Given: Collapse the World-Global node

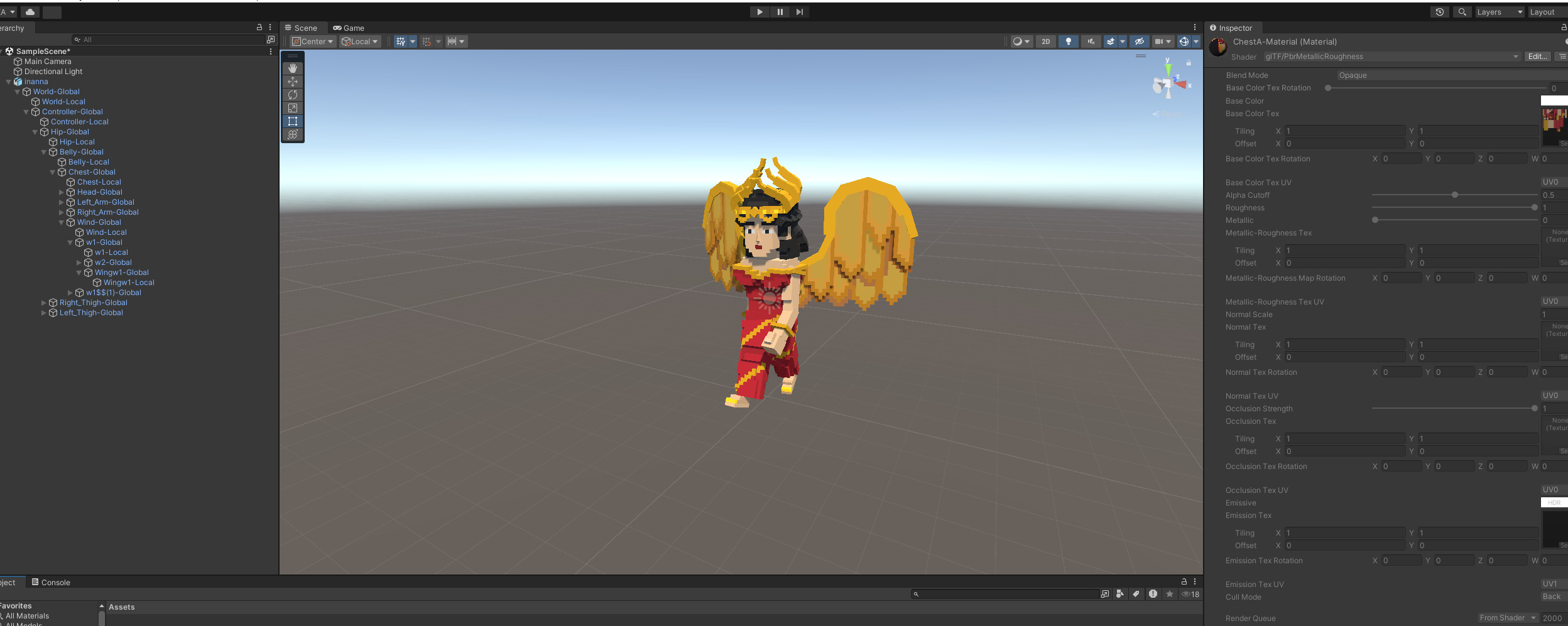Looking at the screenshot, I should tap(17, 92).
